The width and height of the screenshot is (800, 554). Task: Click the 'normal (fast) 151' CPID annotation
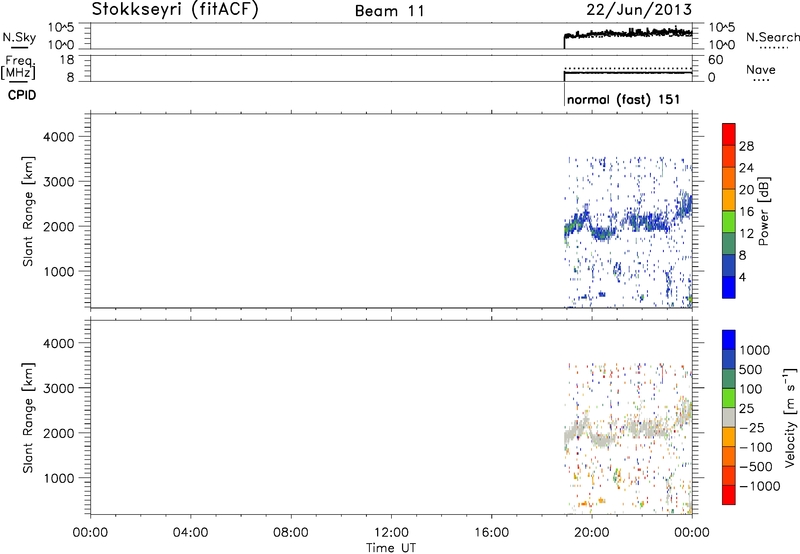(623, 99)
